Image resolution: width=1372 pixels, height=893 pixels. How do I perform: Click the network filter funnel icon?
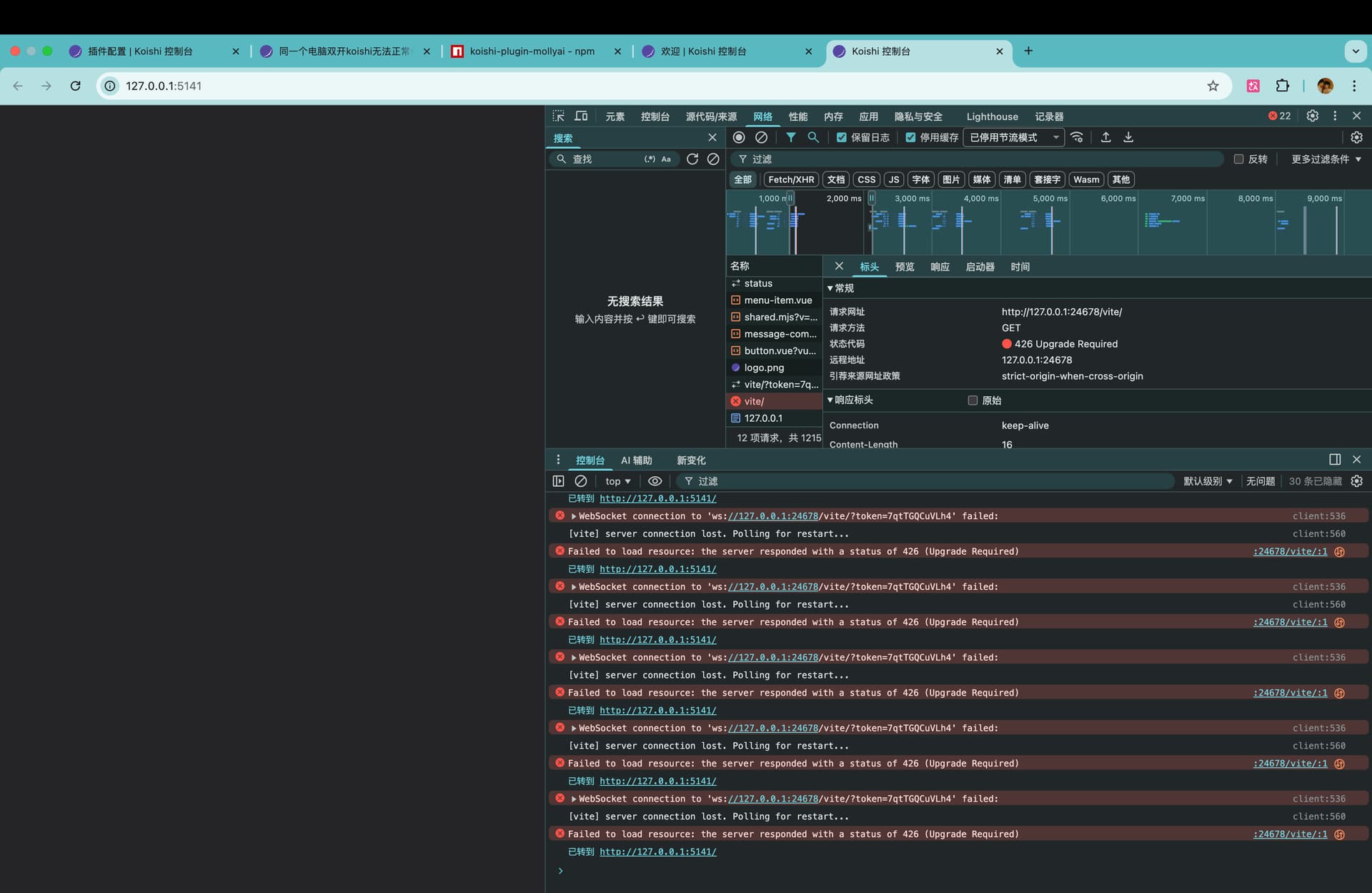[x=791, y=137]
